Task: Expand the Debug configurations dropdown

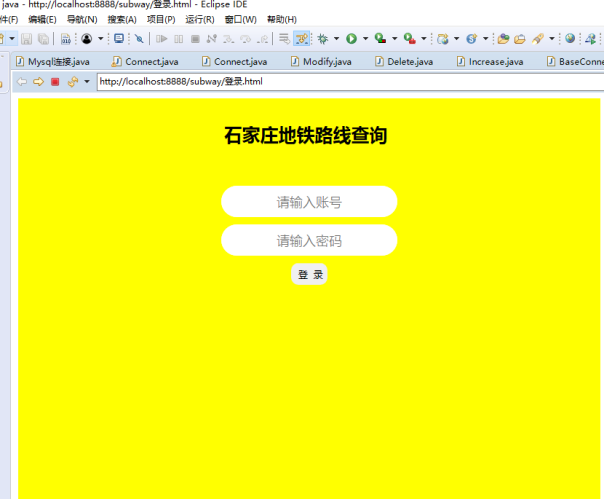Action: pyautogui.click(x=336, y=39)
